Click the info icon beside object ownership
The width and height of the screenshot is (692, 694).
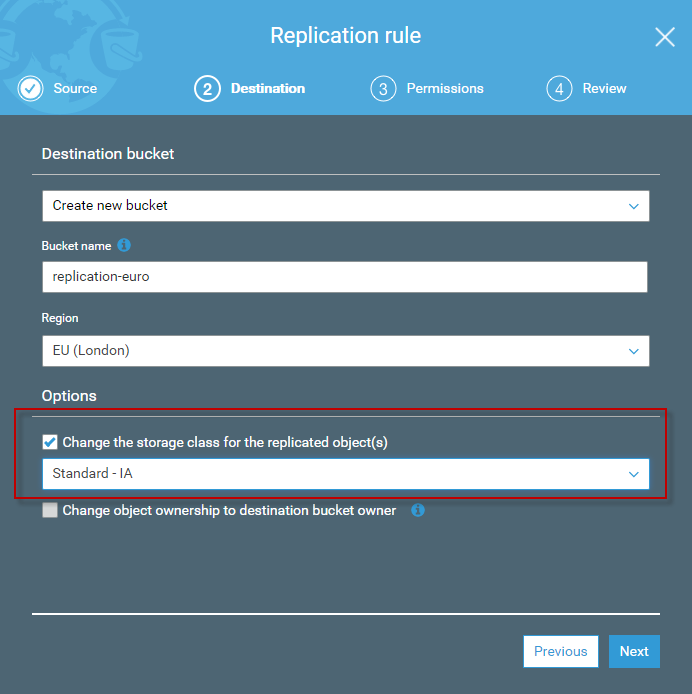coord(418,510)
